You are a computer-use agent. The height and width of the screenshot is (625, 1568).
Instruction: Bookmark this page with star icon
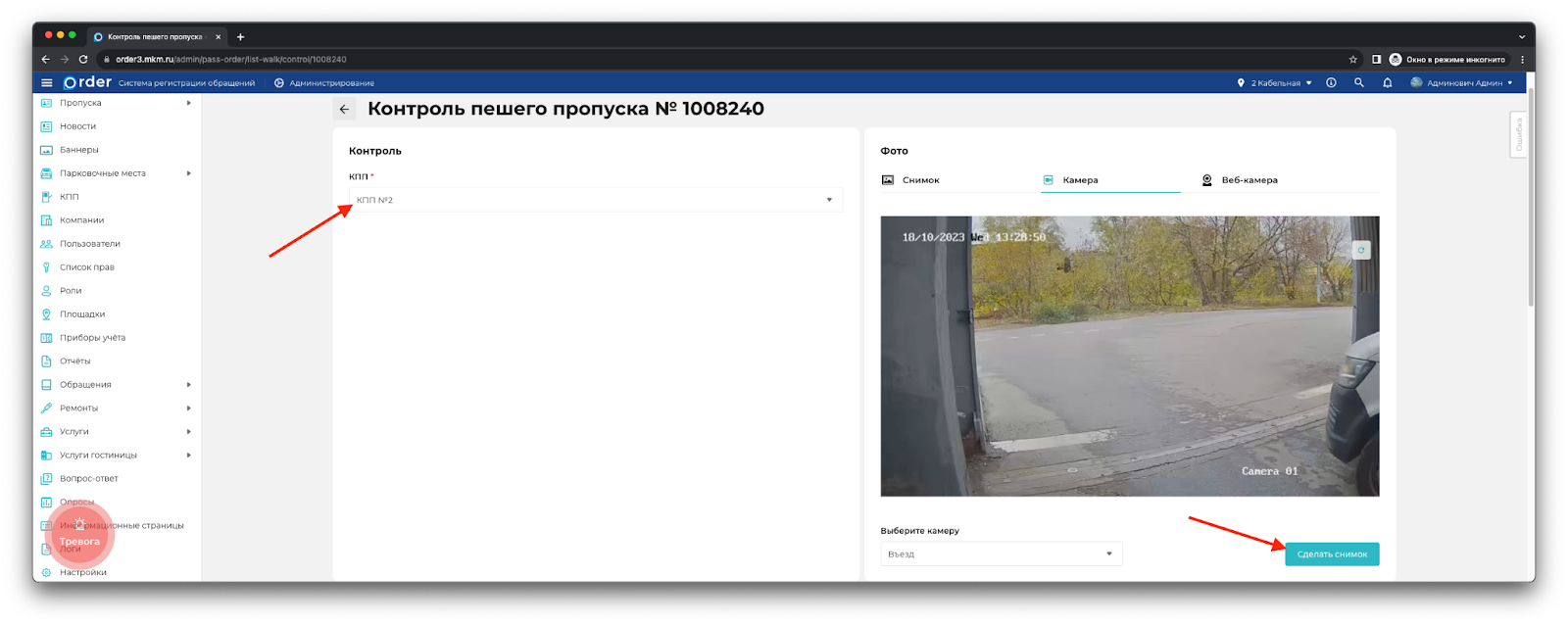(1353, 60)
